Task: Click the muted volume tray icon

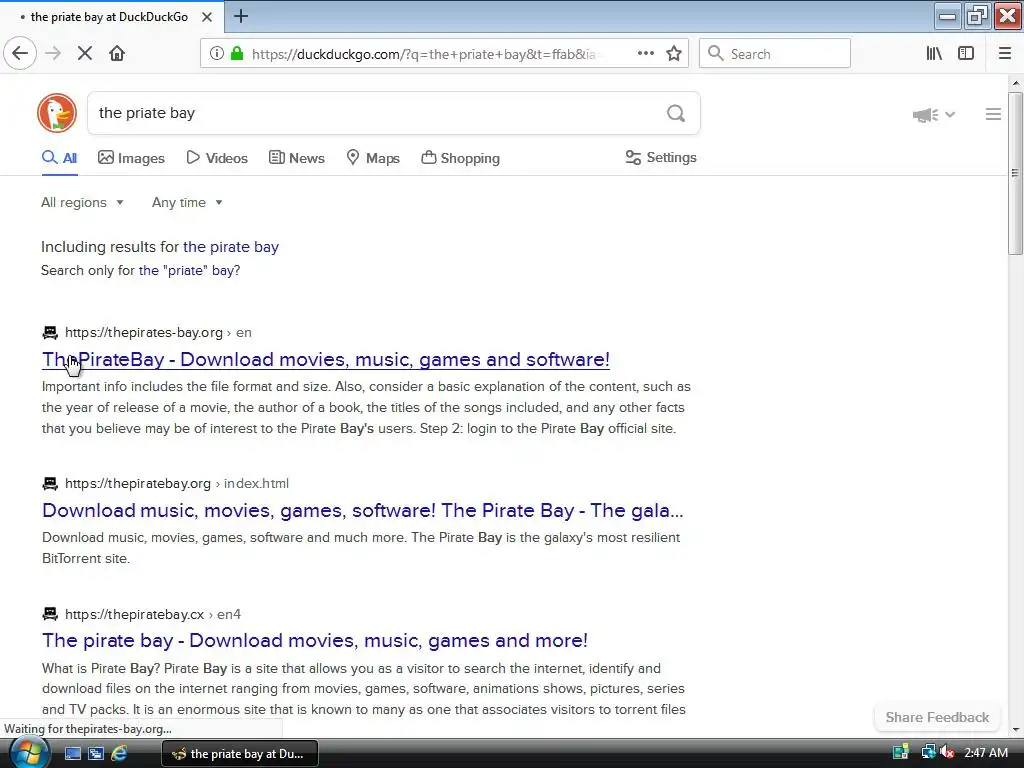Action: pyautogui.click(x=947, y=753)
